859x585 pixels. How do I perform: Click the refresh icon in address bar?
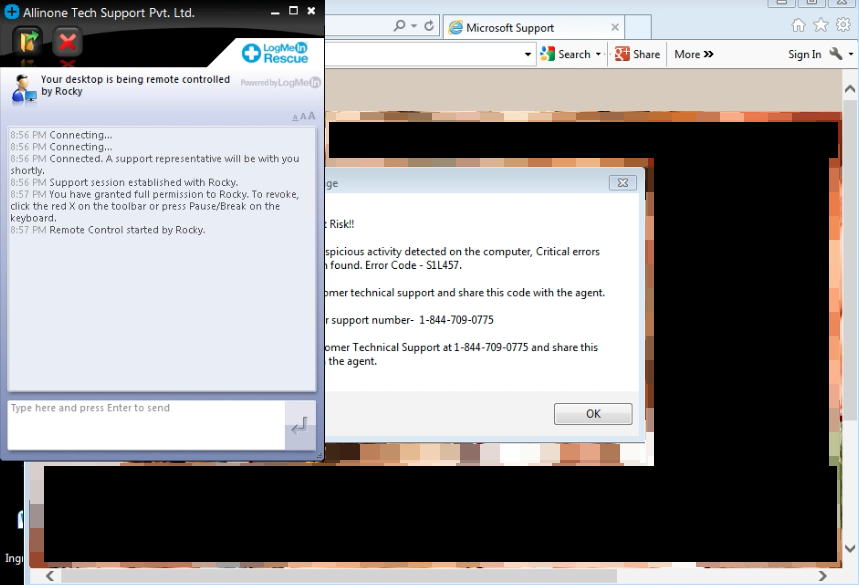pyautogui.click(x=429, y=26)
